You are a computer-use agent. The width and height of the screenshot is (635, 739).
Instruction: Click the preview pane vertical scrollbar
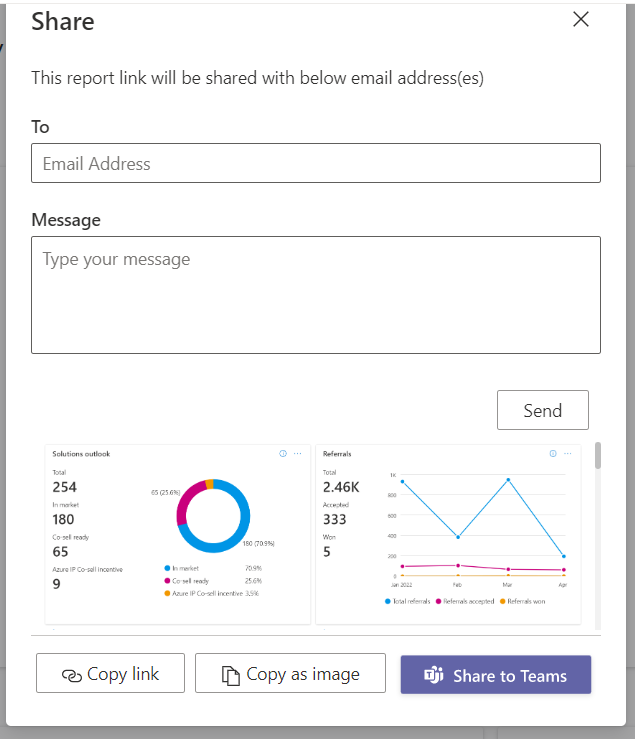598,456
